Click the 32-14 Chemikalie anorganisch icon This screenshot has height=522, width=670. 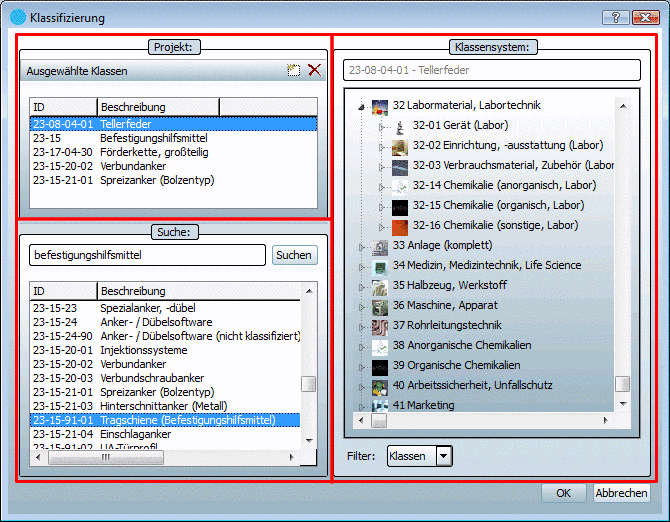tap(400, 187)
